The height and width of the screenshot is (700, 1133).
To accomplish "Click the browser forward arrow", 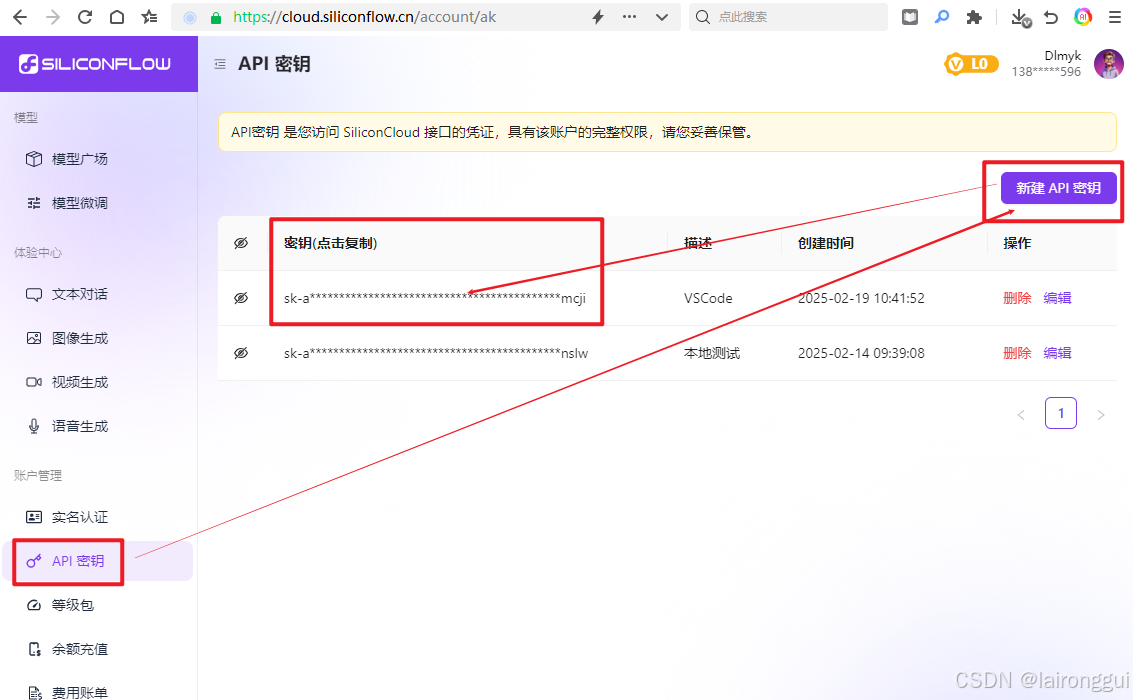I will [53, 17].
